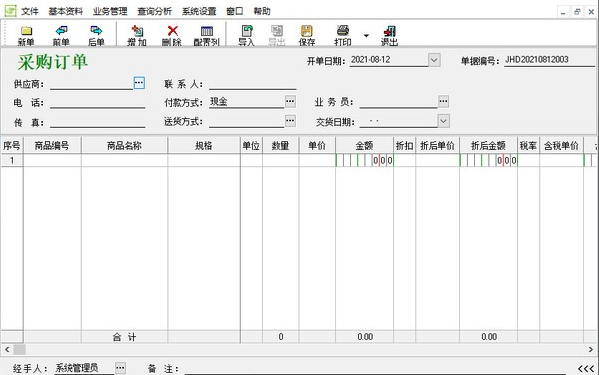The height and width of the screenshot is (375, 599).
Task: Click the 折后金额 column header
Action: (488, 145)
